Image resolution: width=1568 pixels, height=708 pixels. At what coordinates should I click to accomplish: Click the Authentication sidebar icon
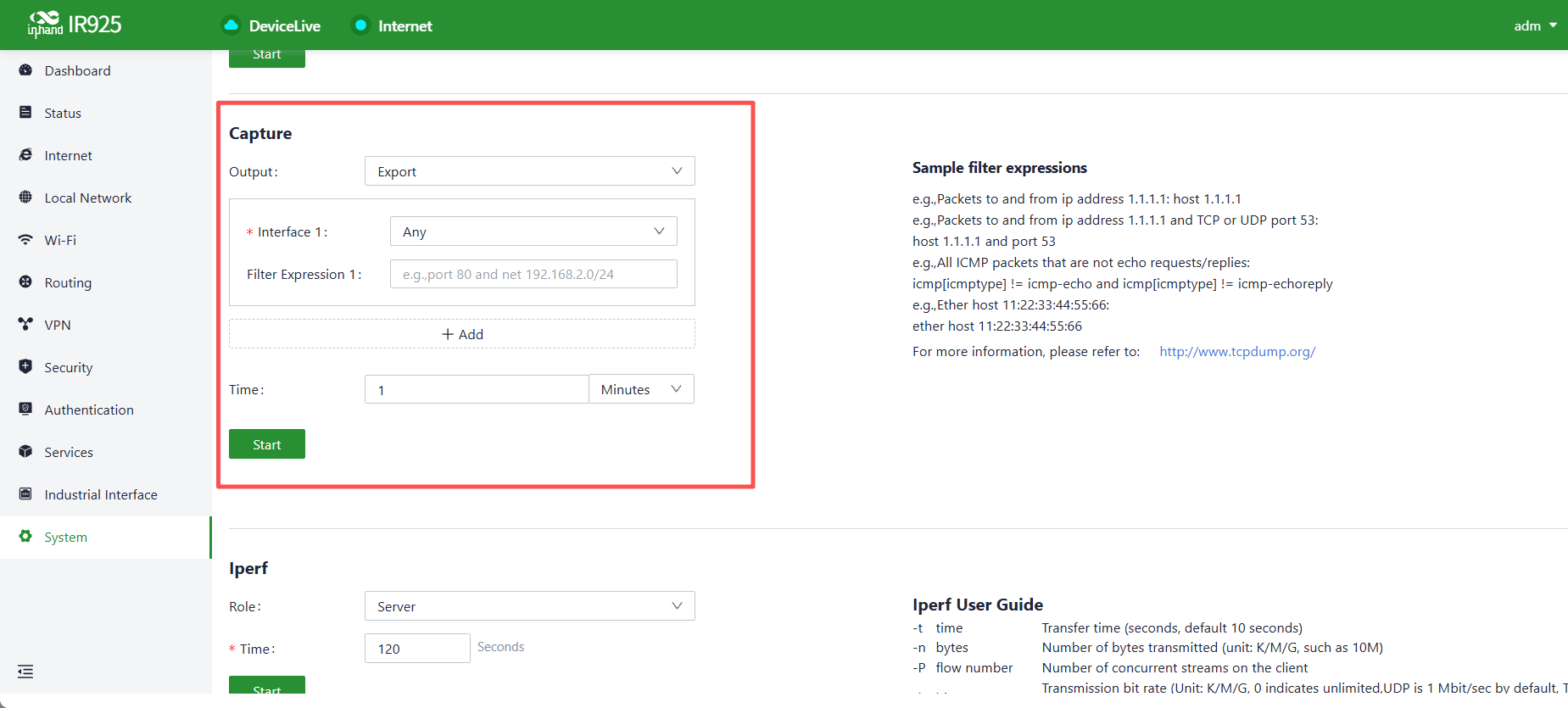pyautogui.click(x=25, y=410)
